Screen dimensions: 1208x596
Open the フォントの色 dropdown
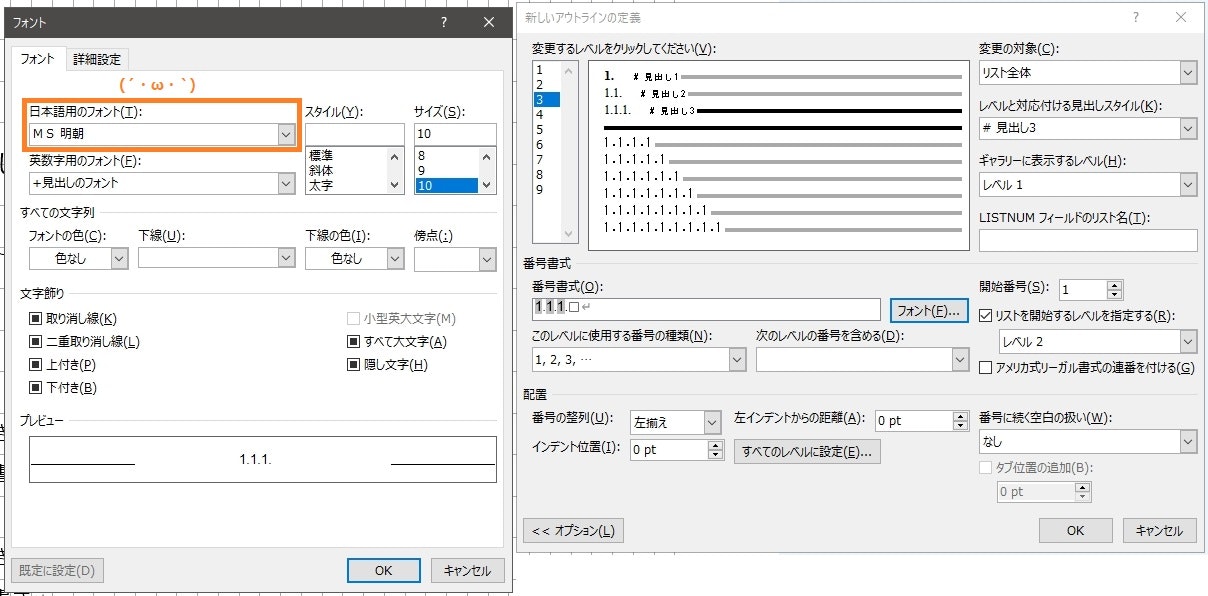119,258
